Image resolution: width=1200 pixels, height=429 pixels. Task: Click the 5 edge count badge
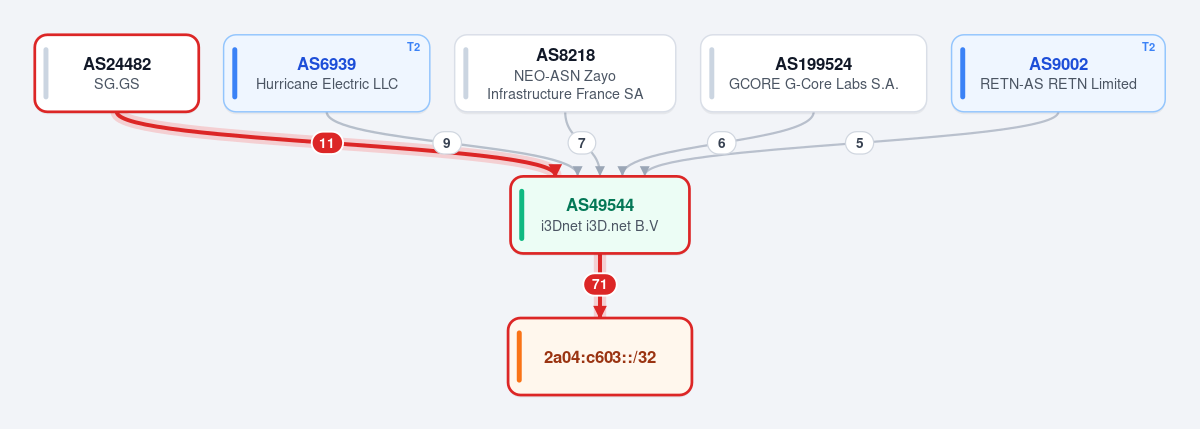click(x=858, y=143)
